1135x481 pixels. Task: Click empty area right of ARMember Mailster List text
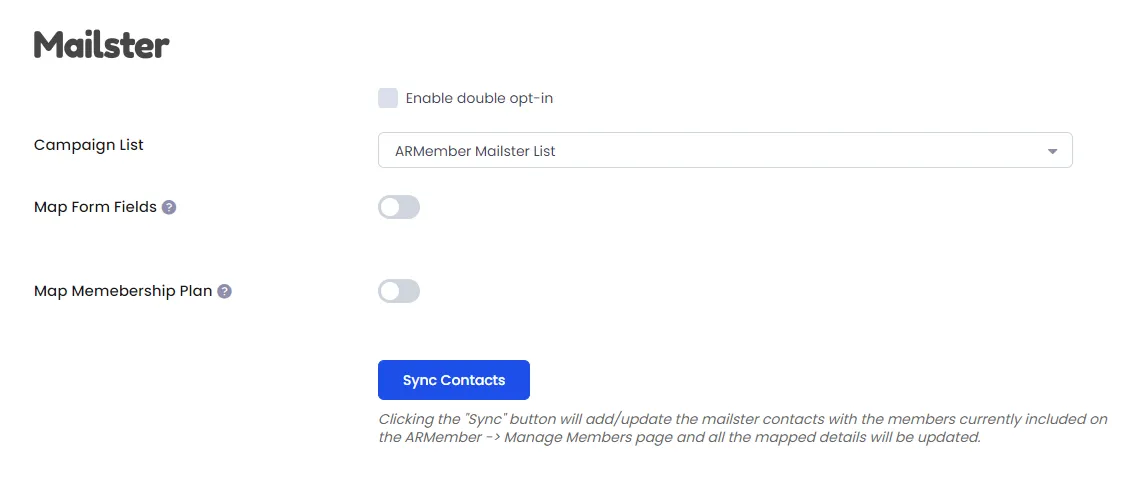point(796,150)
